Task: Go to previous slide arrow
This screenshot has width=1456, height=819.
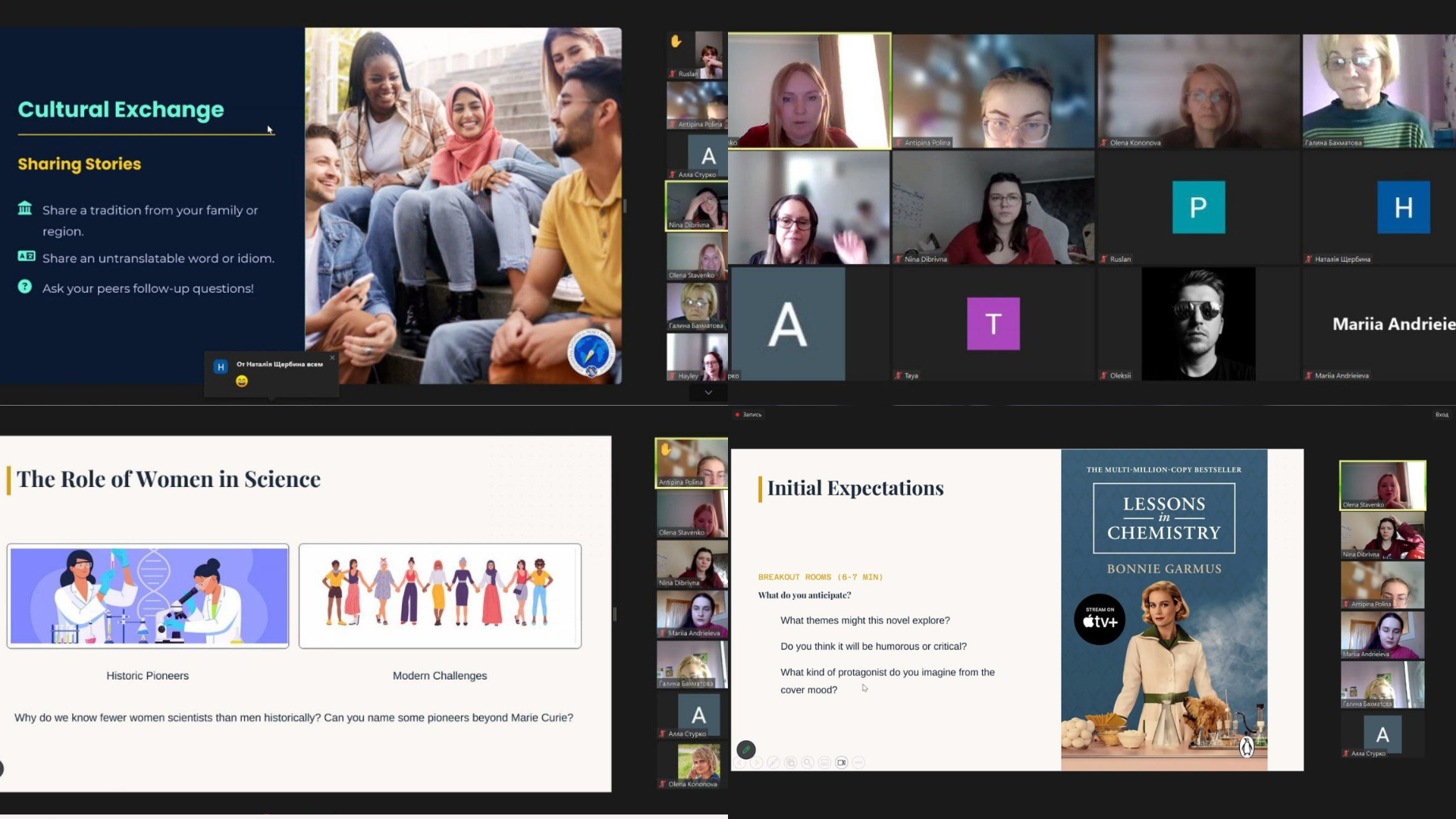Action: pyautogui.click(x=740, y=762)
